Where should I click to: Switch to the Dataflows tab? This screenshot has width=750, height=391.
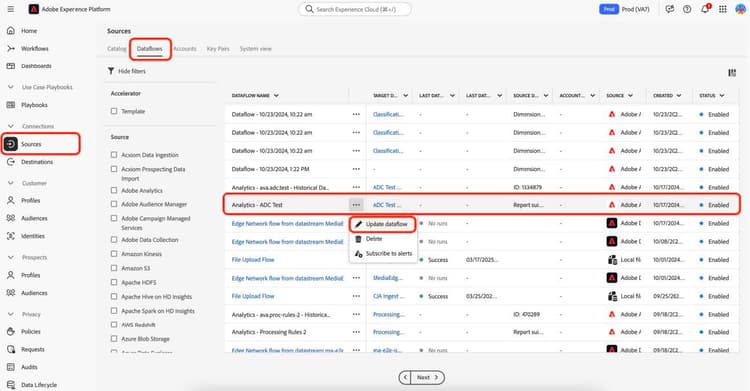150,49
